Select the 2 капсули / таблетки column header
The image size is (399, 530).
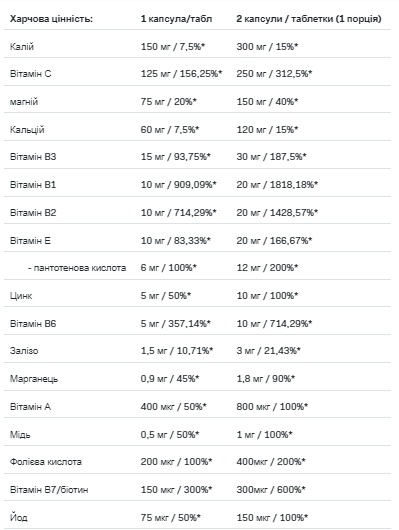tap(309, 19)
